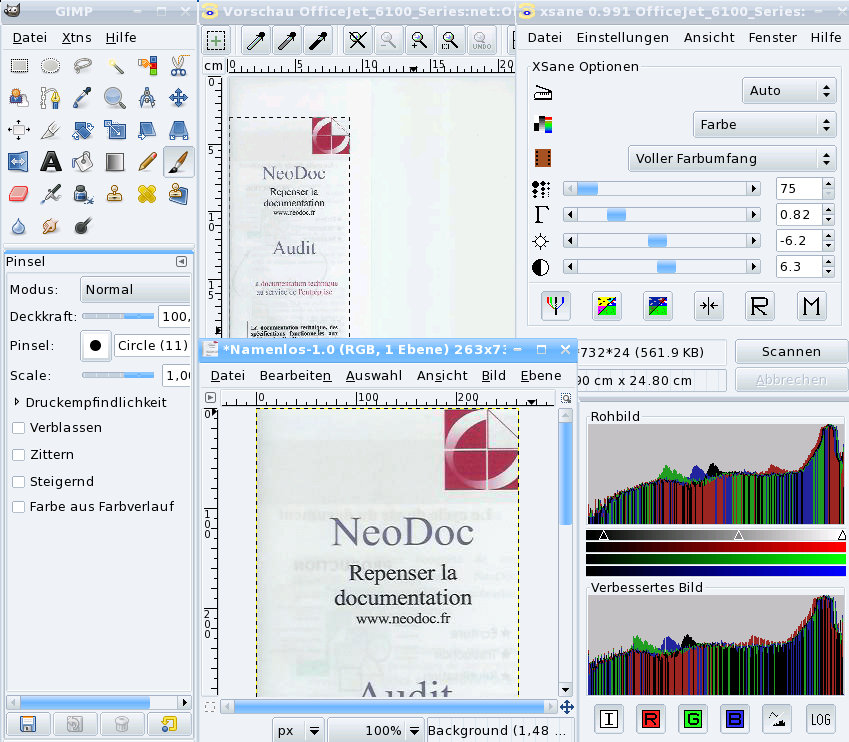
Task: Select the Eraser tool
Action: point(19,193)
